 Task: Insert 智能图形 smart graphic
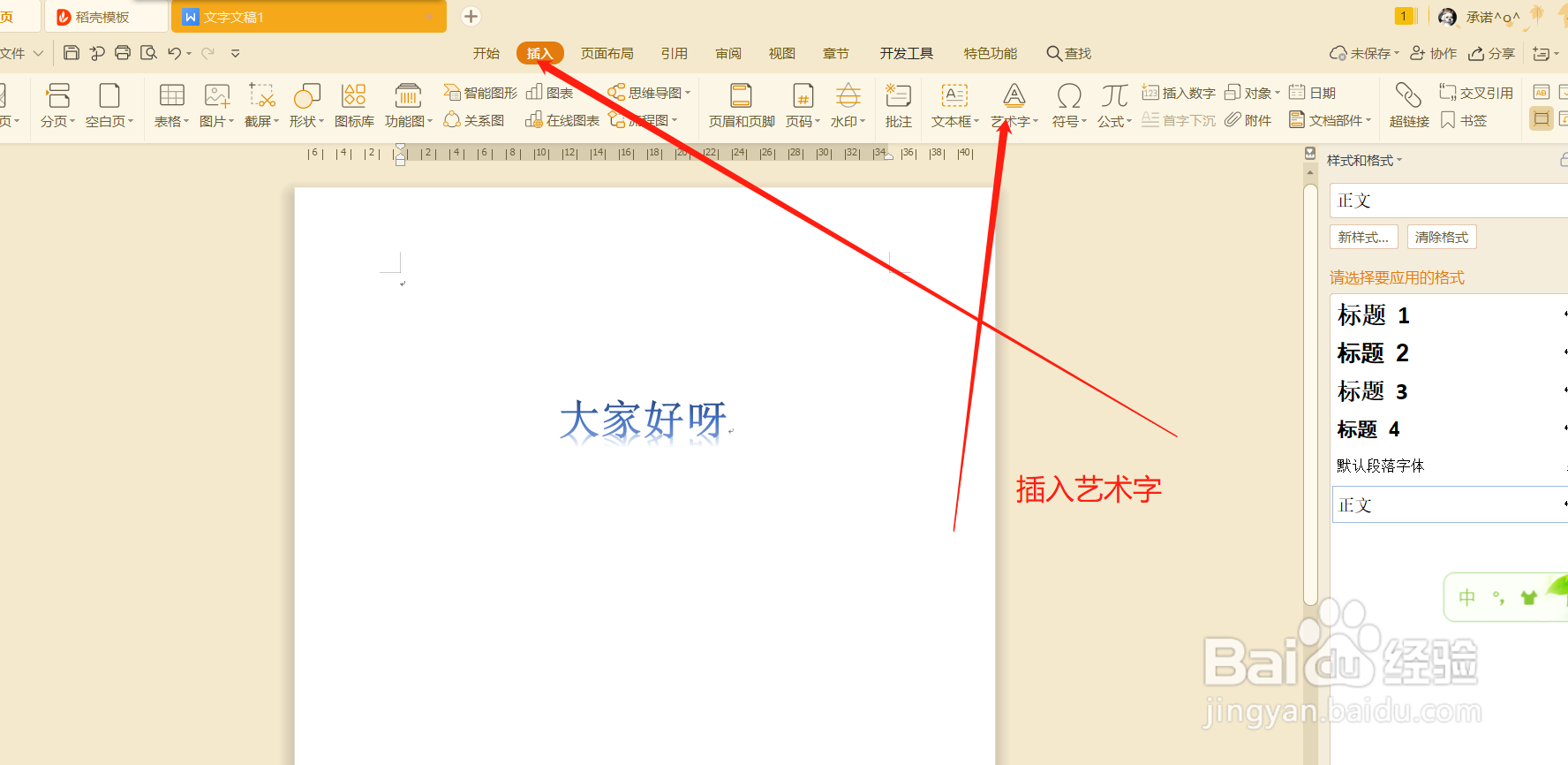[480, 93]
